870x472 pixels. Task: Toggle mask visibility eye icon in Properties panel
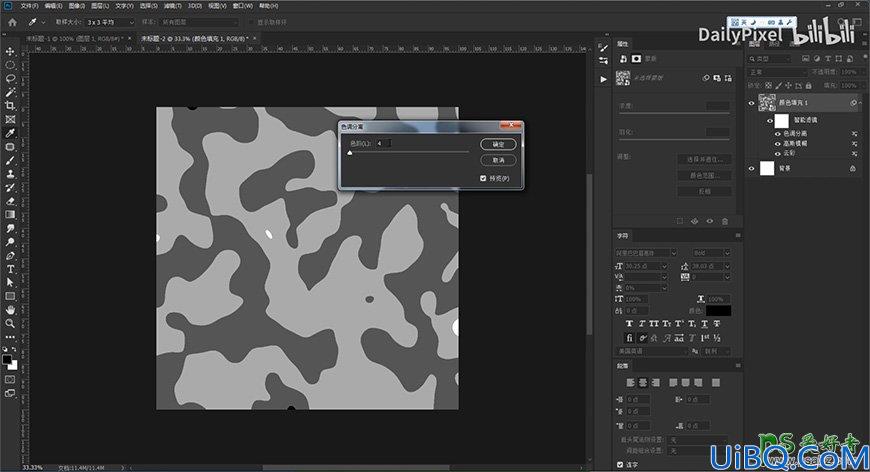(710, 221)
